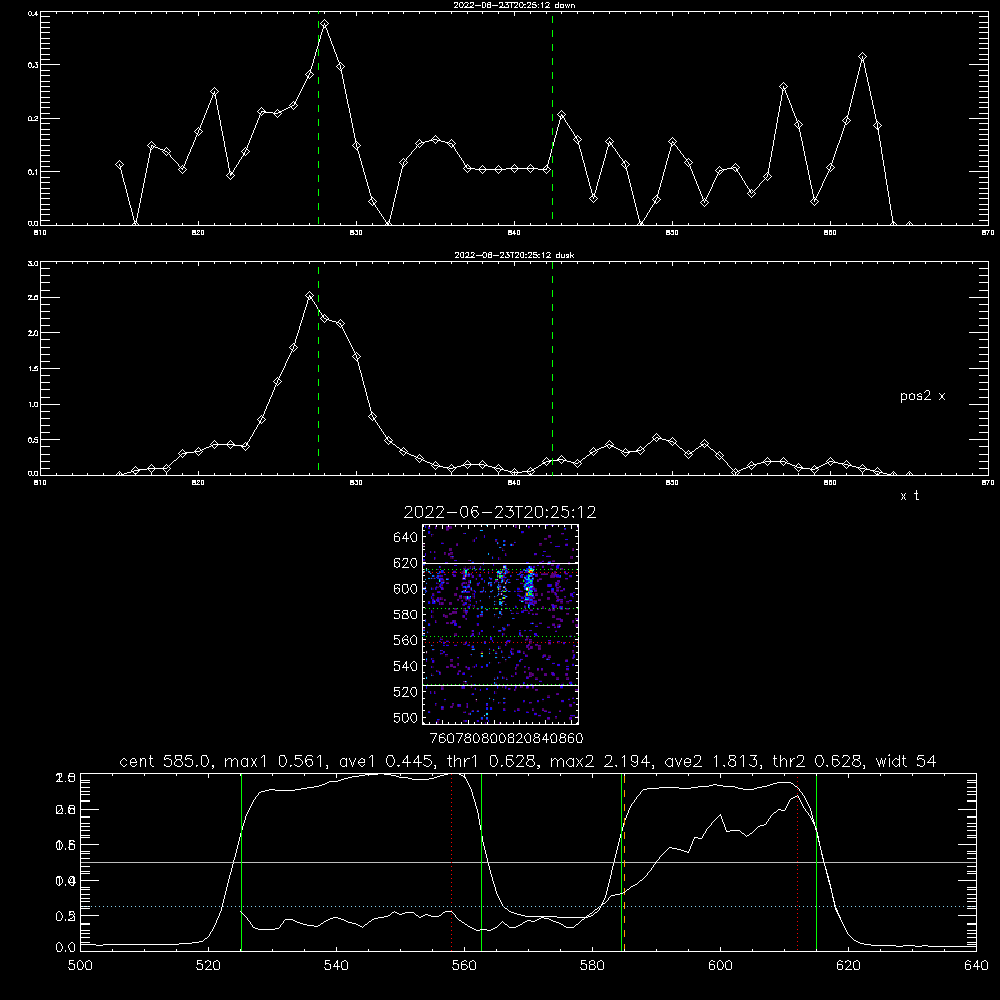Screen dimensions: 1000x1000
Task: Click the green vertical line near 615
Action: tap(816, 861)
